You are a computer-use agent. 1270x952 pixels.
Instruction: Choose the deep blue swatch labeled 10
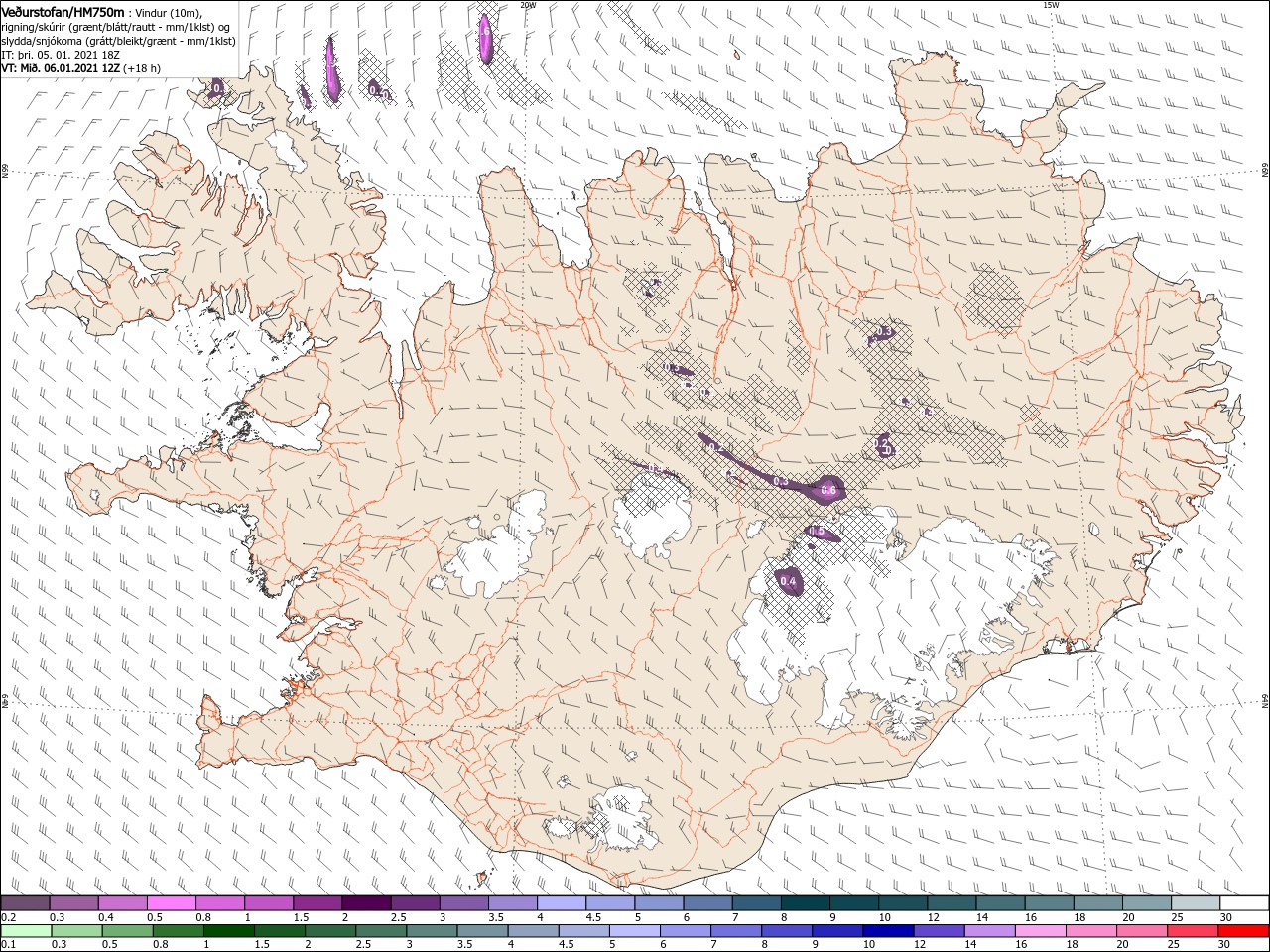888,931
